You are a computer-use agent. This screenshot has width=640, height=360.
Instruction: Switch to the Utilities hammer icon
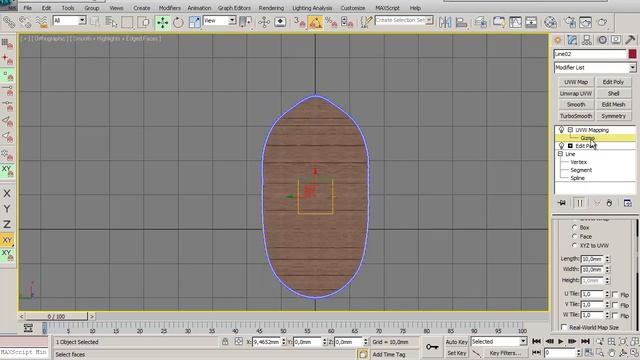click(x=630, y=40)
